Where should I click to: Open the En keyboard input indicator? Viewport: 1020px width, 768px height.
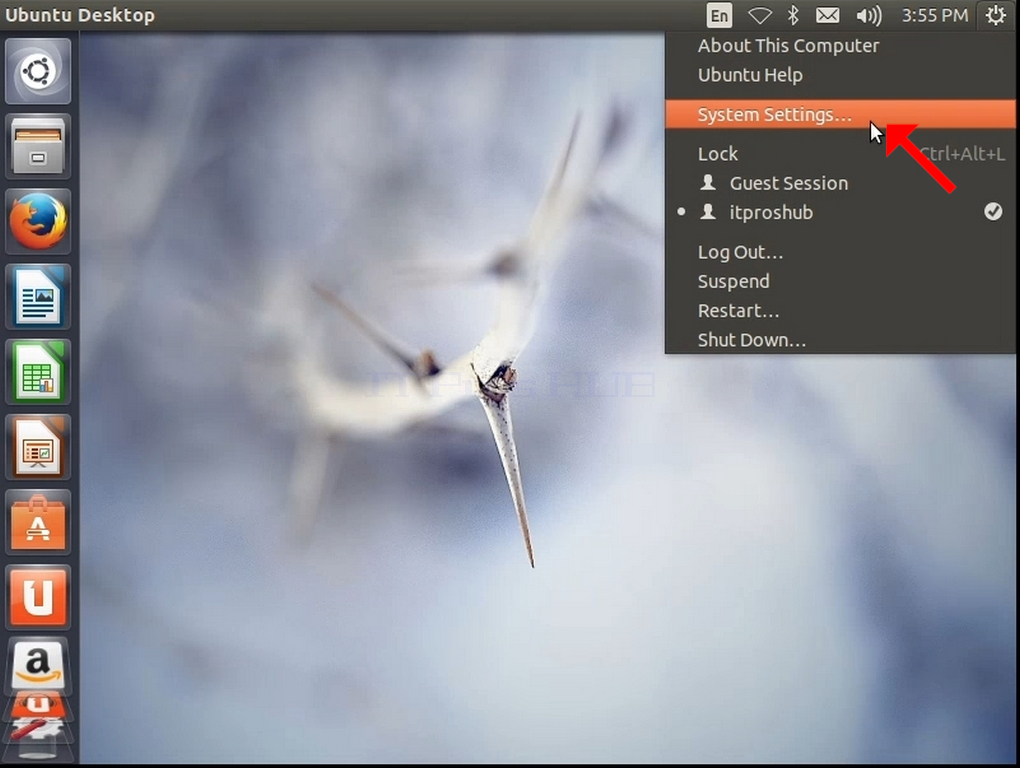pos(719,15)
